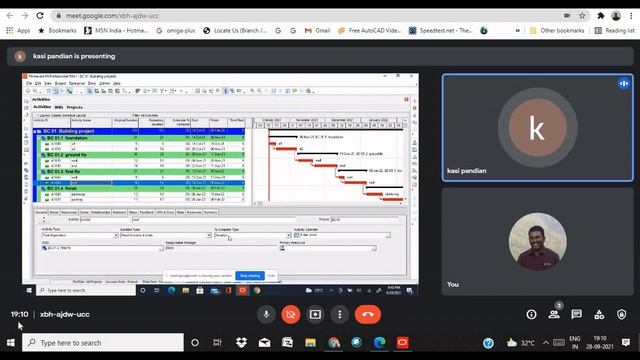This screenshot has width=640, height=360.
Task: Open camera permission icon in address bar
Action: (x=567, y=16)
